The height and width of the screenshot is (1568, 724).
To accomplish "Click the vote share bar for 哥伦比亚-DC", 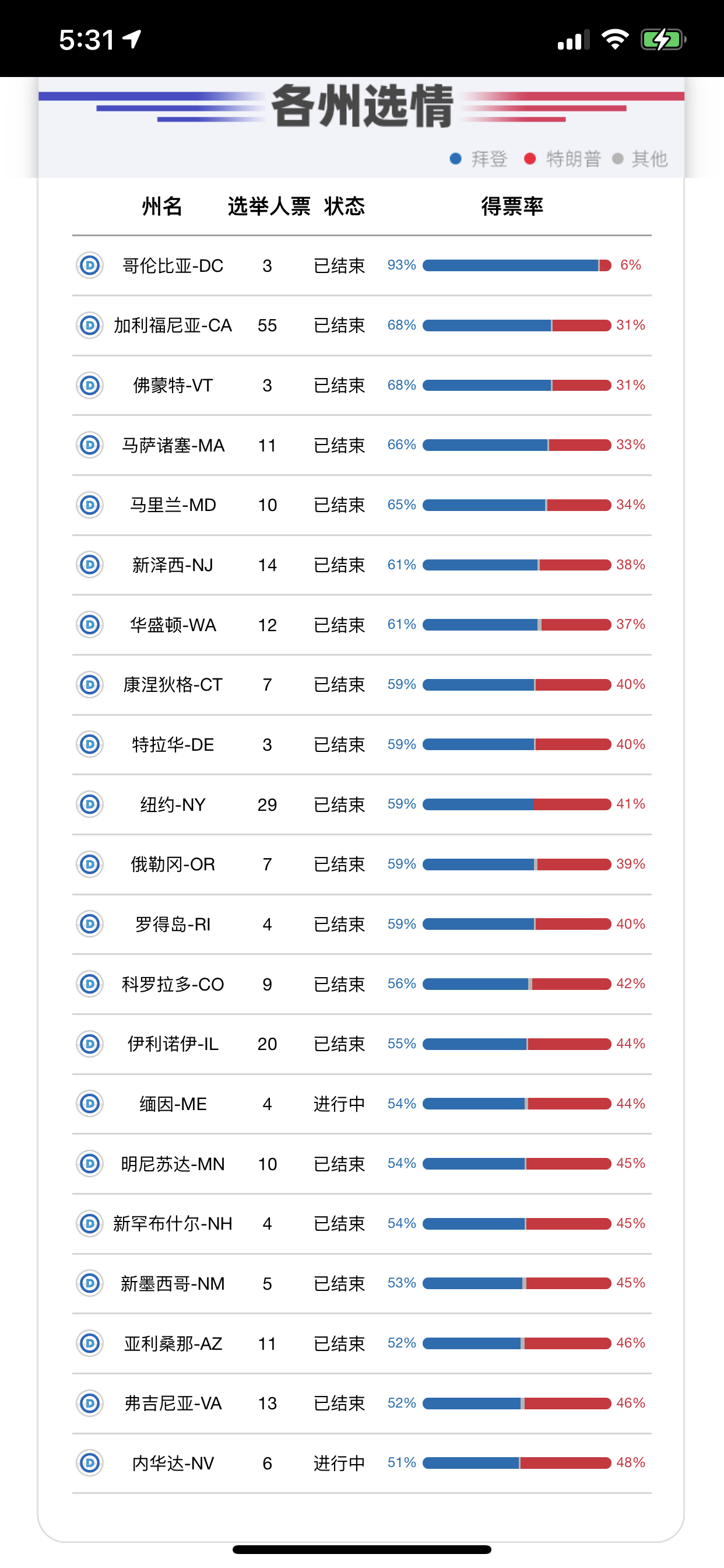I will click(x=514, y=265).
